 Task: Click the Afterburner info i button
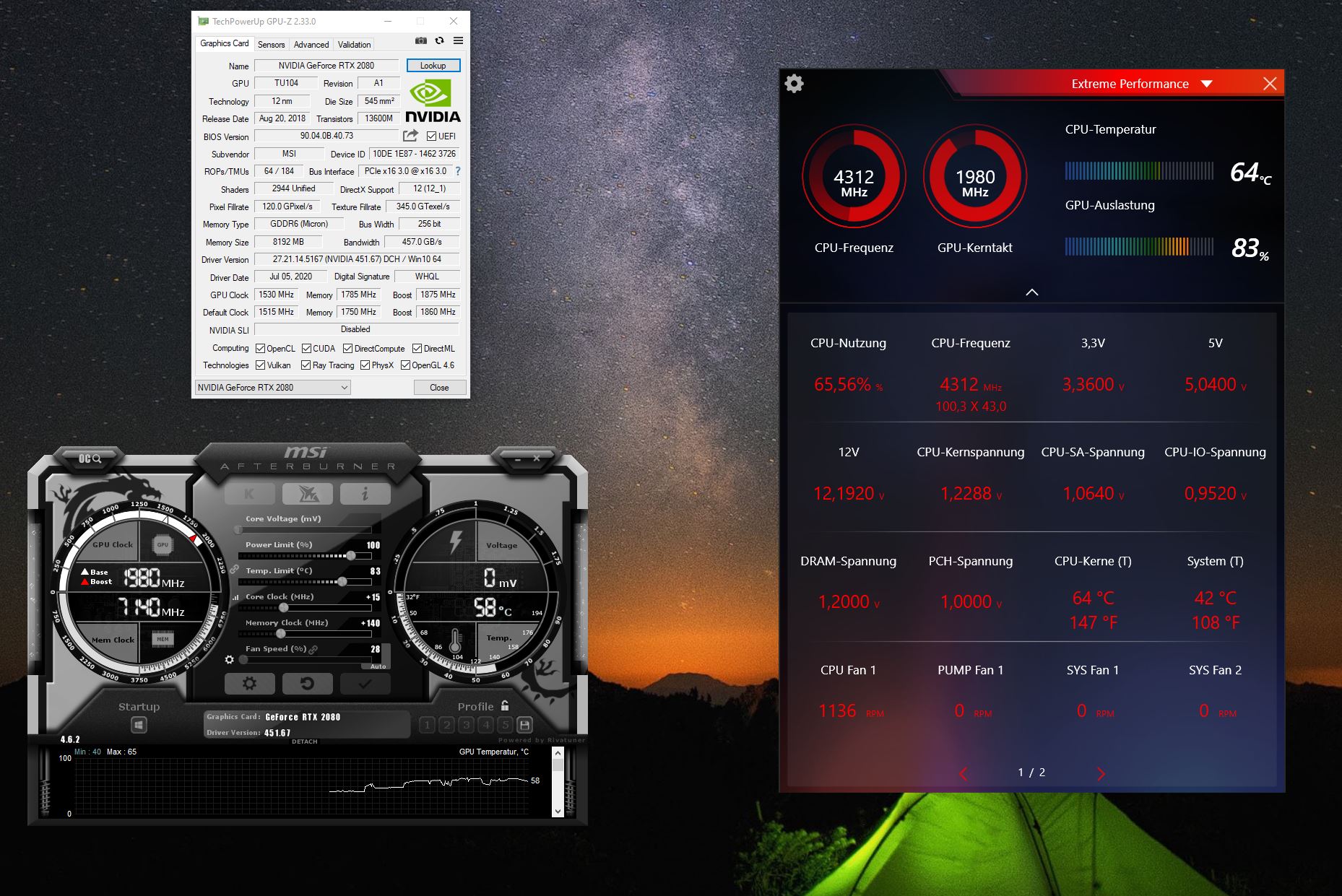(x=365, y=494)
